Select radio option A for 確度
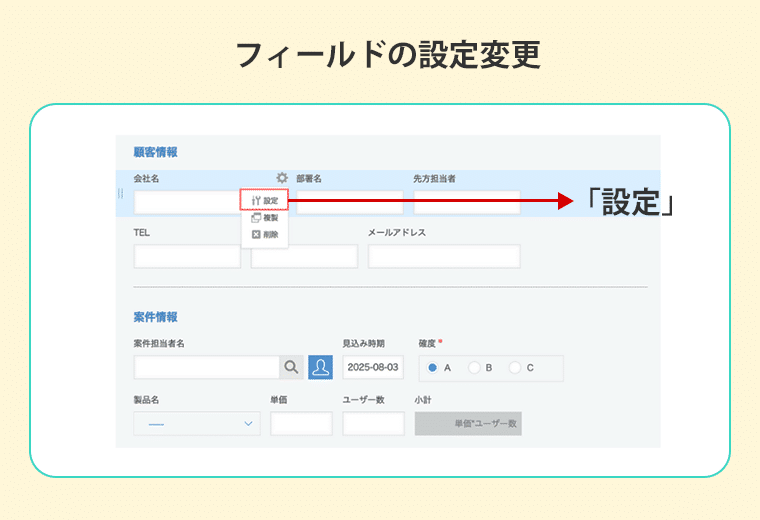 [432, 368]
